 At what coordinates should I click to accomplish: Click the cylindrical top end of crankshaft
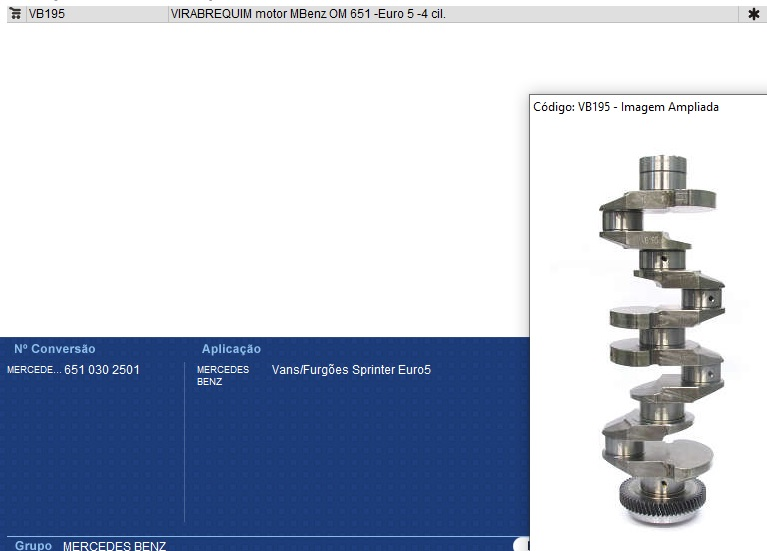pyautogui.click(x=663, y=172)
